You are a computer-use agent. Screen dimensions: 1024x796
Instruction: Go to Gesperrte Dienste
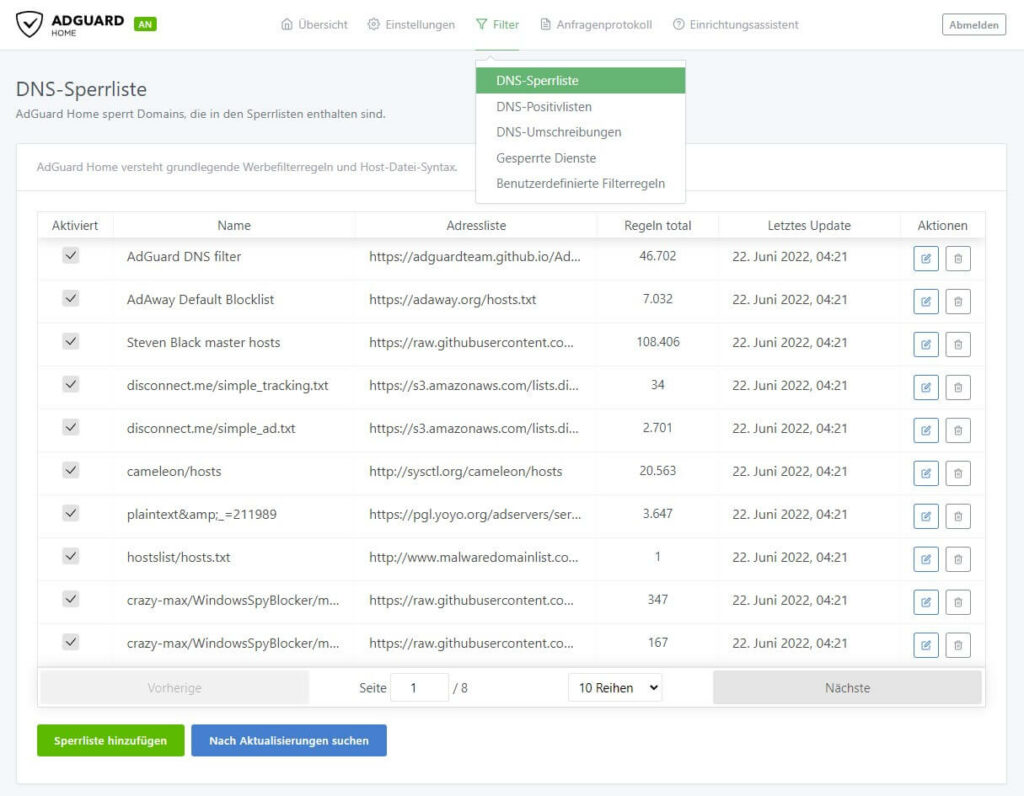pyautogui.click(x=581, y=158)
